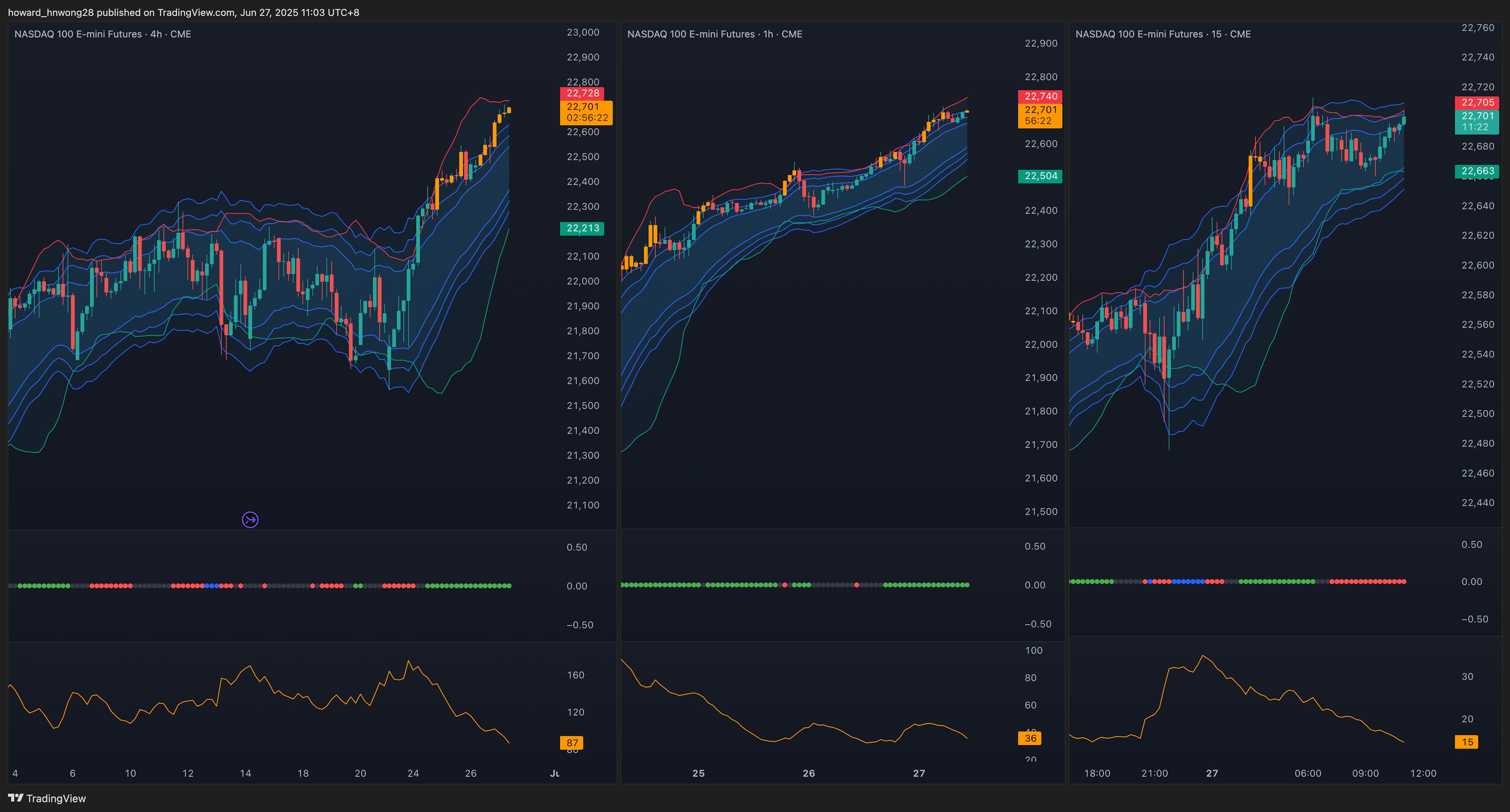
Task: Select the NASDAQ 100 E-mini Futures 1h title
Action: click(x=714, y=34)
